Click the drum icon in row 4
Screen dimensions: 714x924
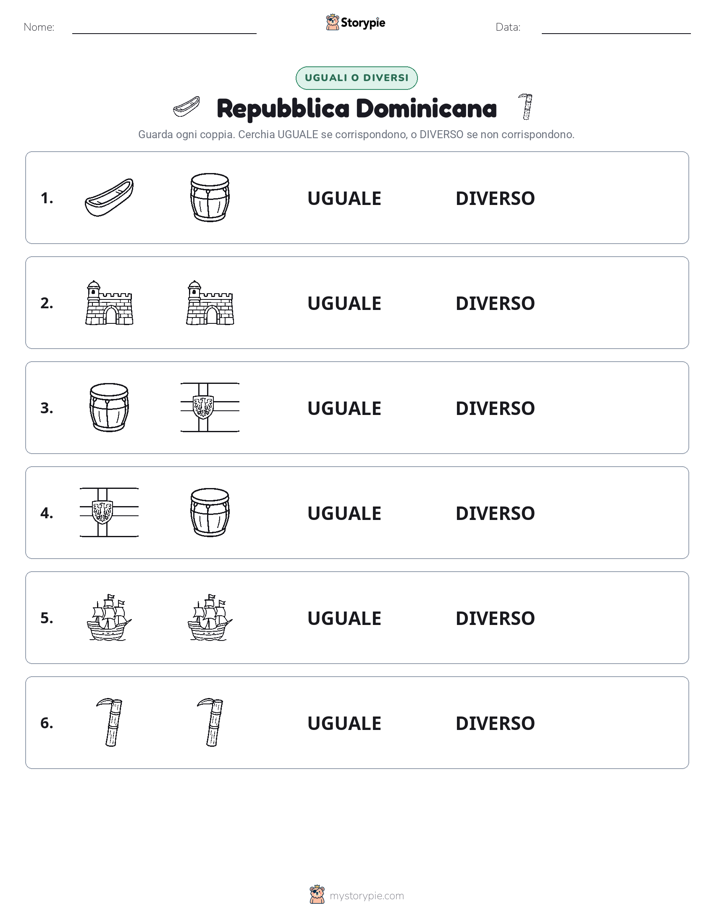pyautogui.click(x=210, y=512)
